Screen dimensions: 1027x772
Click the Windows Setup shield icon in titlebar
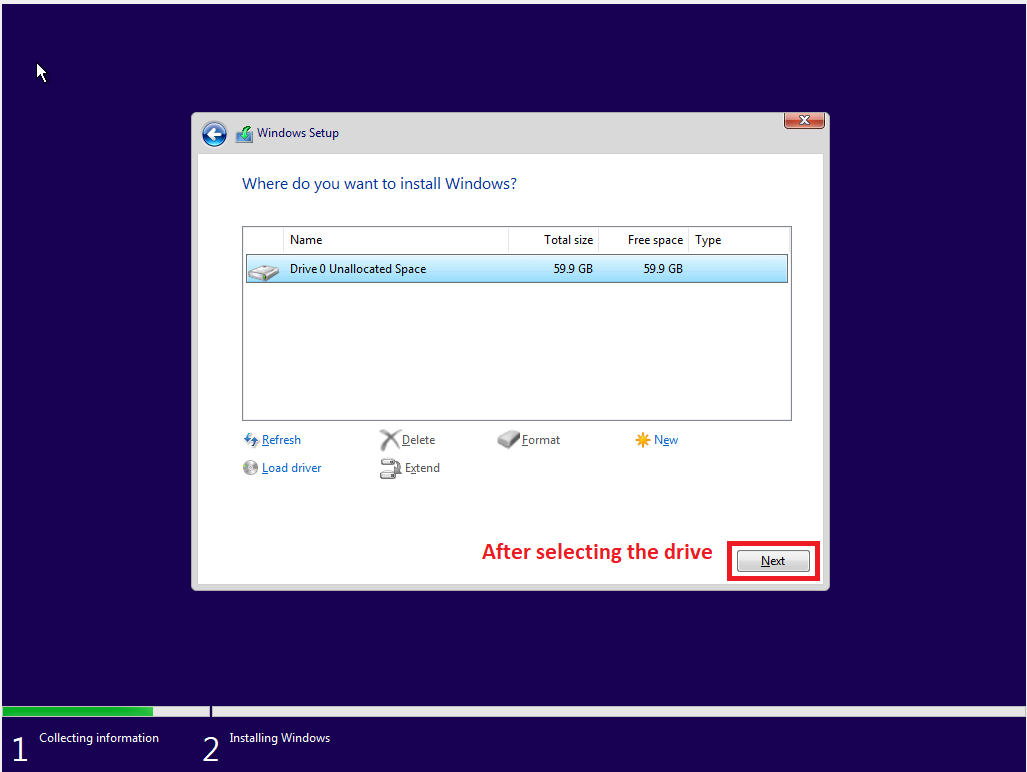point(244,133)
